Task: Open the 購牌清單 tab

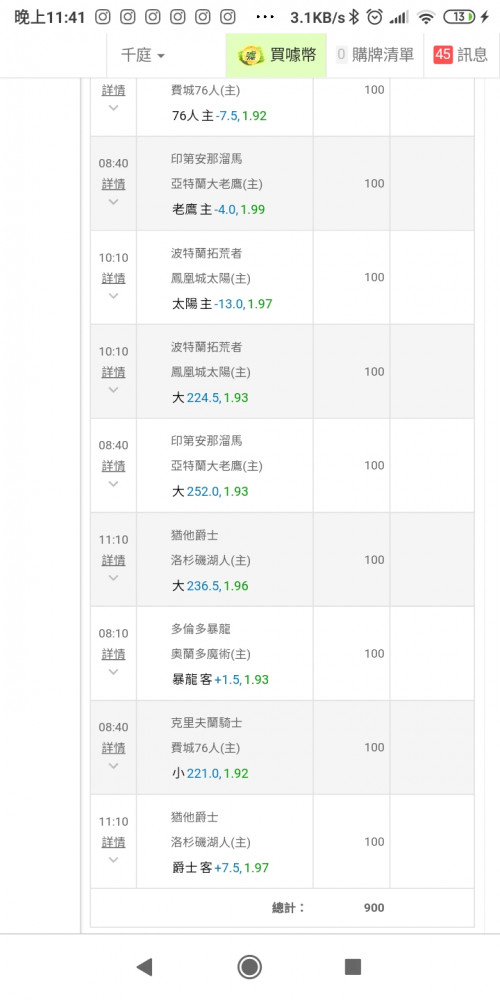Action: 375,55
